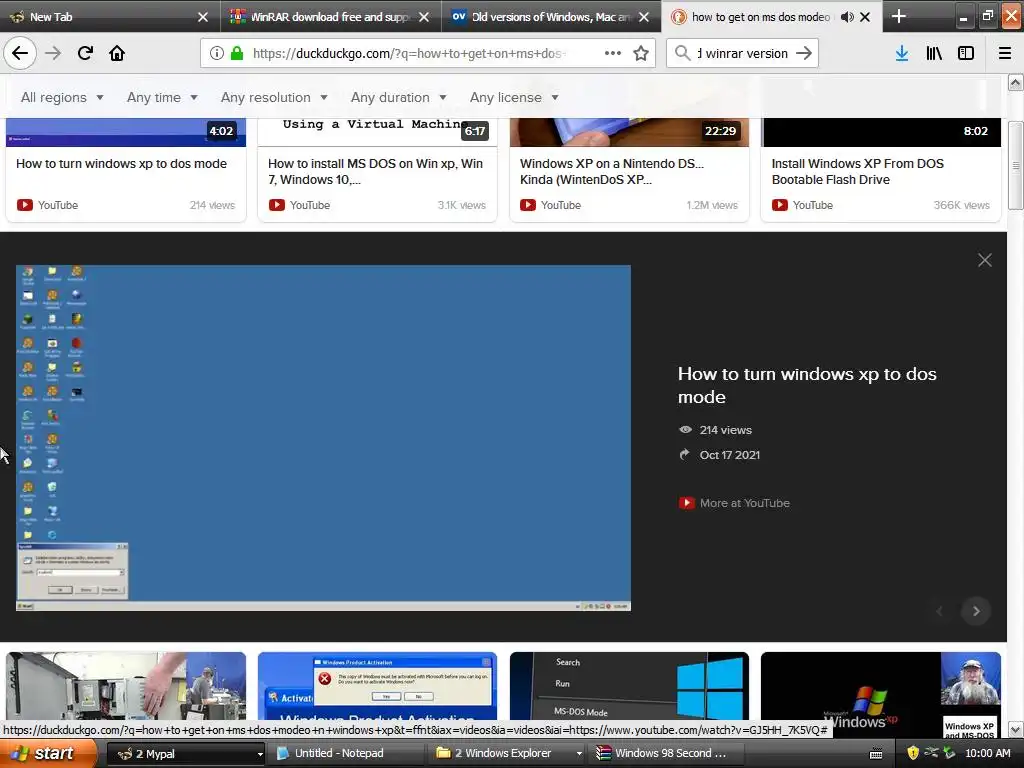This screenshot has height=768, width=1024.
Task: Click the Start button
Action: coord(47,754)
